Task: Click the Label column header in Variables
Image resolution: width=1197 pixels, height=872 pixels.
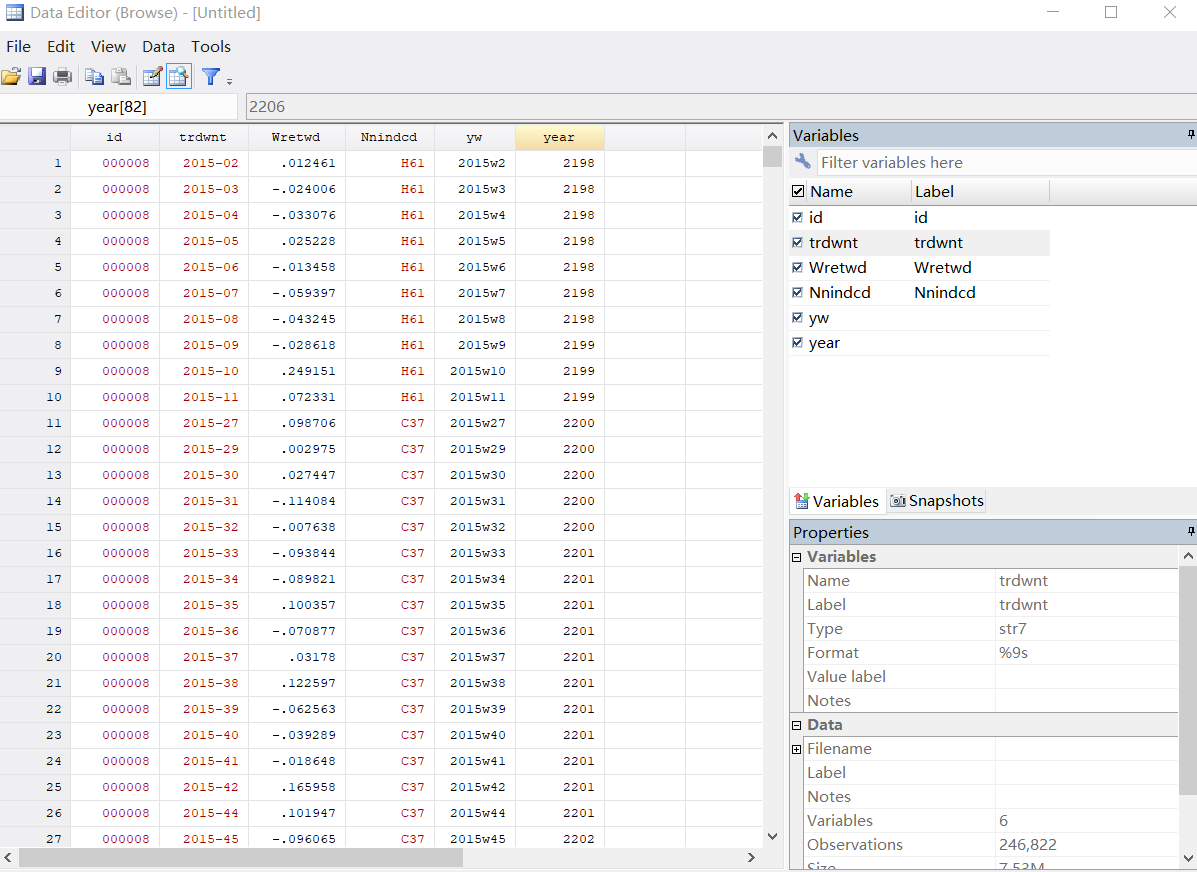Action: pyautogui.click(x=935, y=191)
